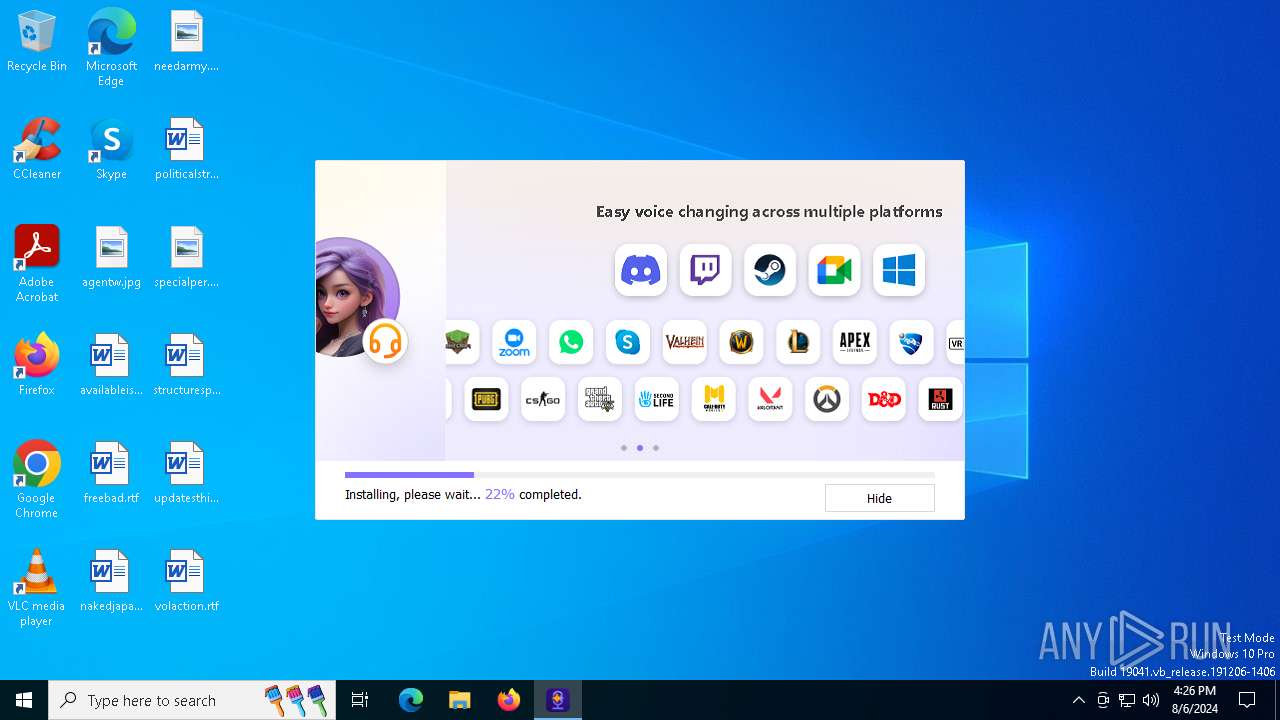Click the Minecraft grass block icon
This screenshot has height=720, width=1280.
(x=458, y=342)
